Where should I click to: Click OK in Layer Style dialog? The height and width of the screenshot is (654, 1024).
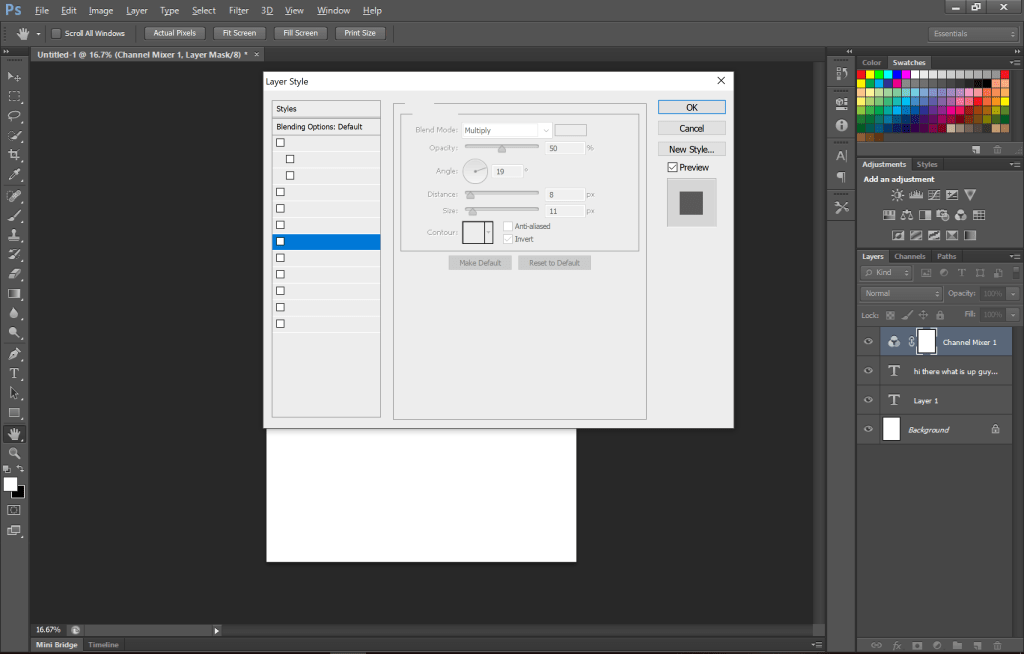click(691, 107)
